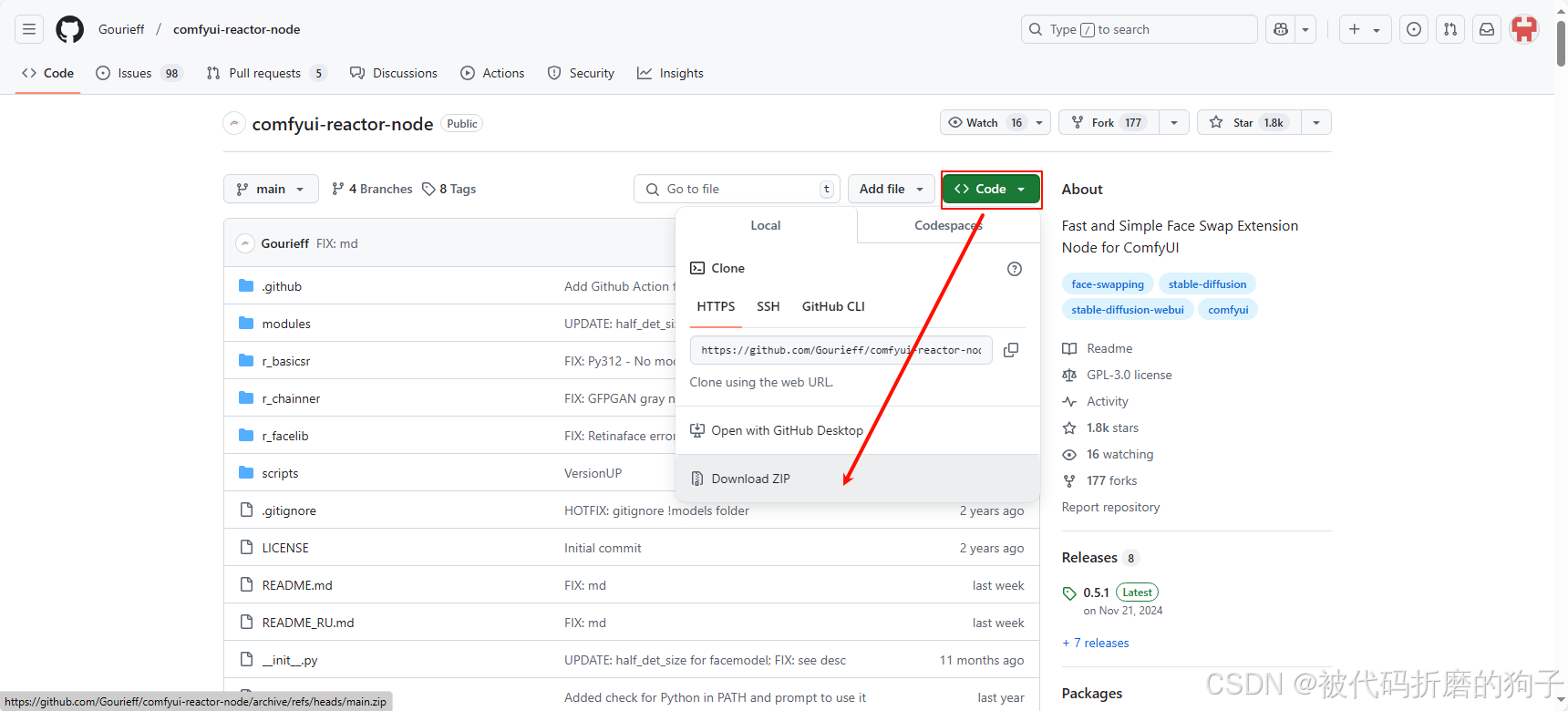Open the Security tab
This screenshot has height=711, width=1568.
(x=581, y=73)
